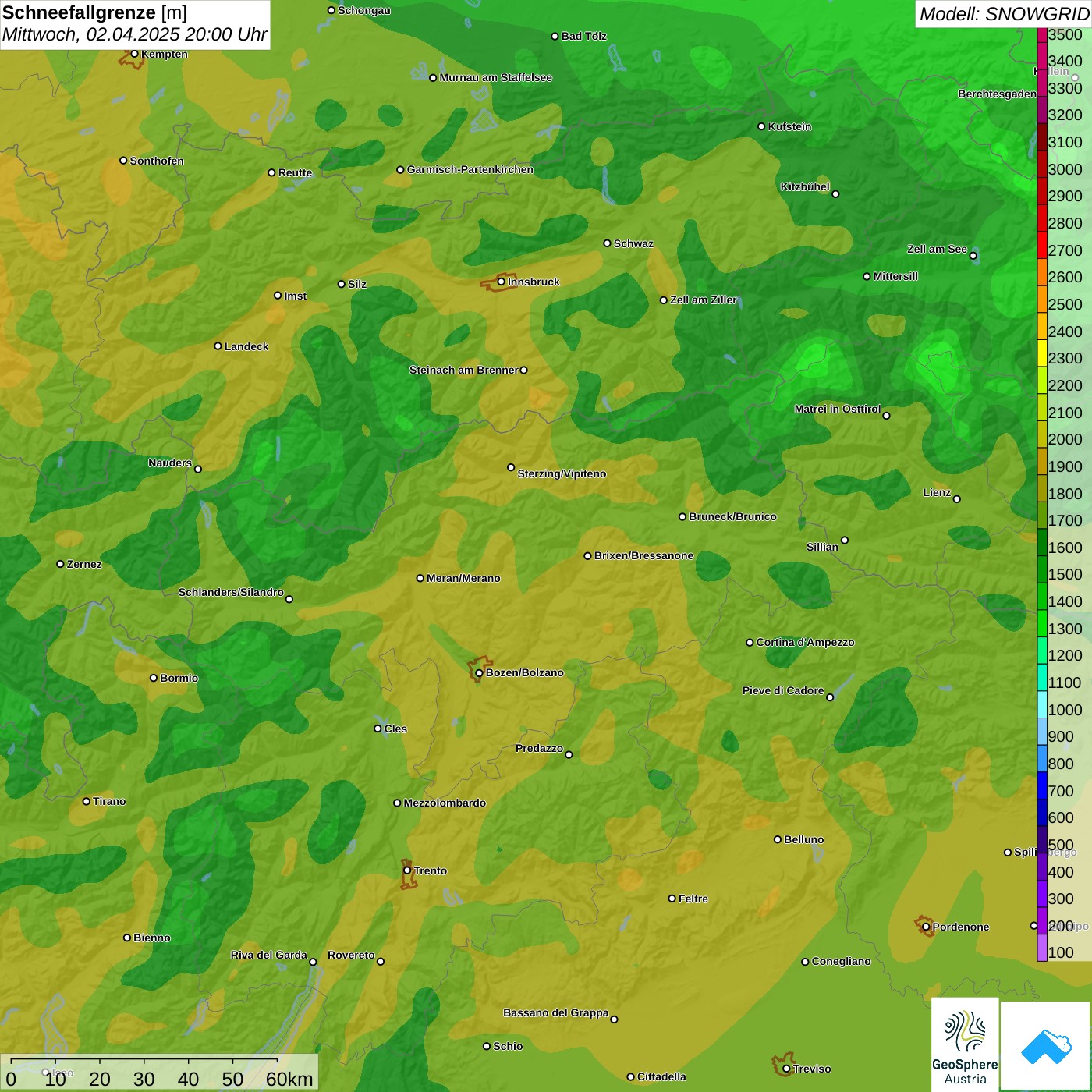Click the Bozen/Bolzano city marker

(479, 673)
